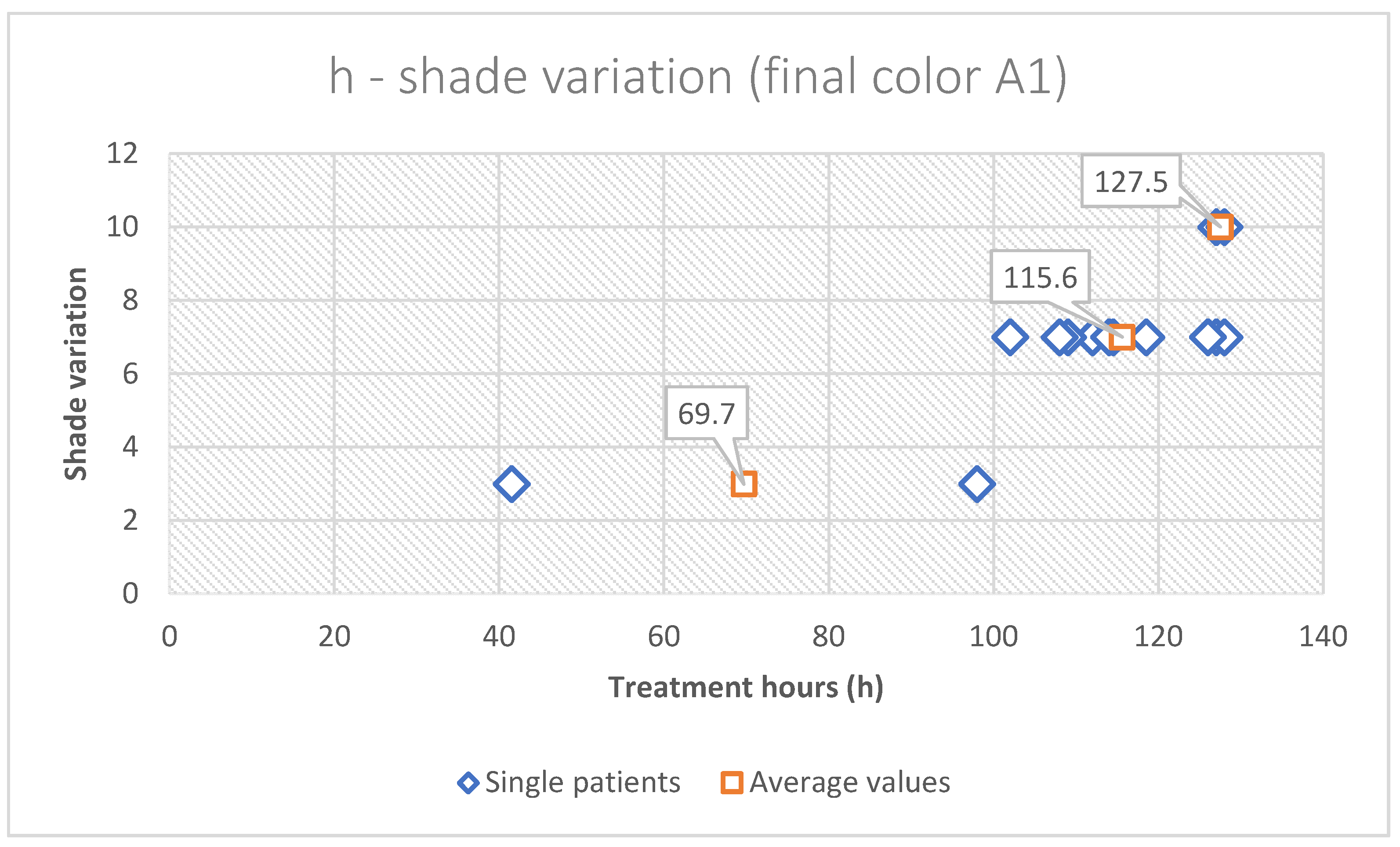The height and width of the screenshot is (847, 1400).
Task: Click the "Average values" legend text
Action: click(x=849, y=783)
